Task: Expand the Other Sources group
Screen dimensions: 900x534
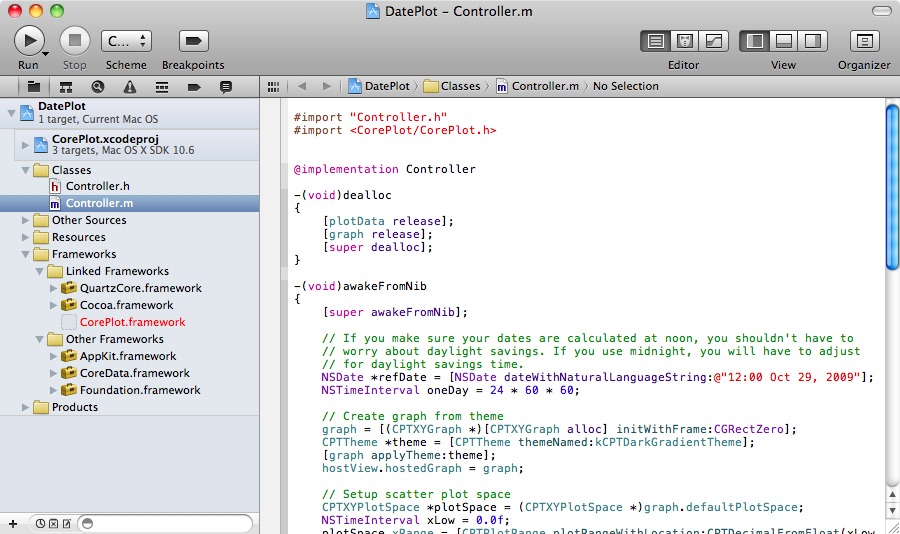Action: point(26,220)
